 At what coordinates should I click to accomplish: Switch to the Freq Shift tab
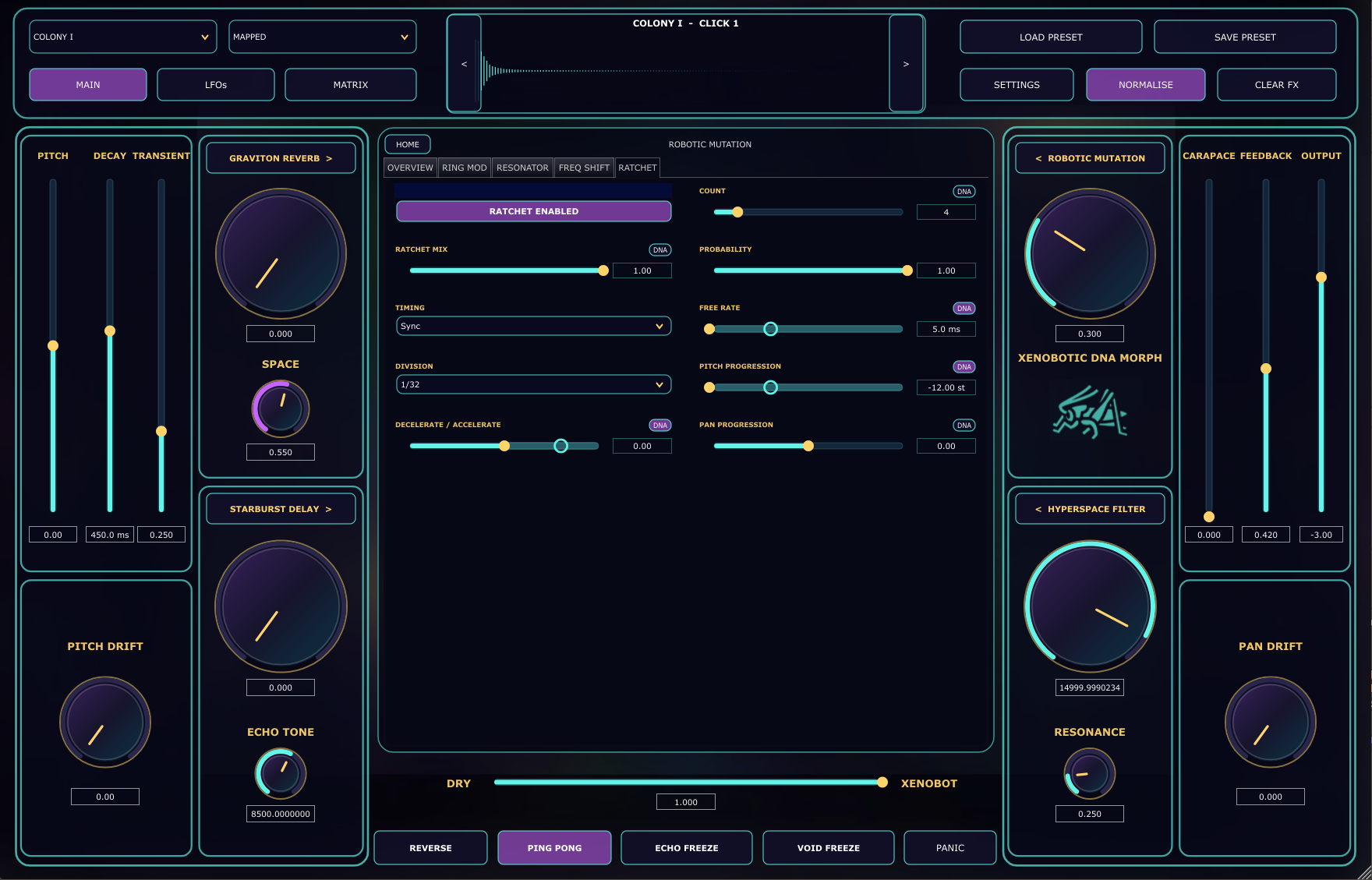point(584,168)
